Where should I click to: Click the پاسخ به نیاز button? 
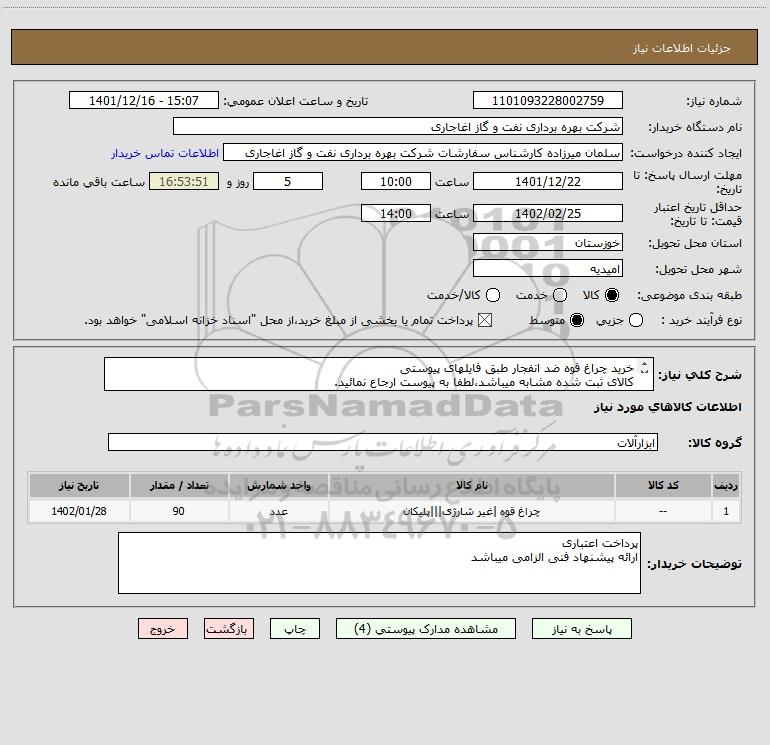(581, 629)
